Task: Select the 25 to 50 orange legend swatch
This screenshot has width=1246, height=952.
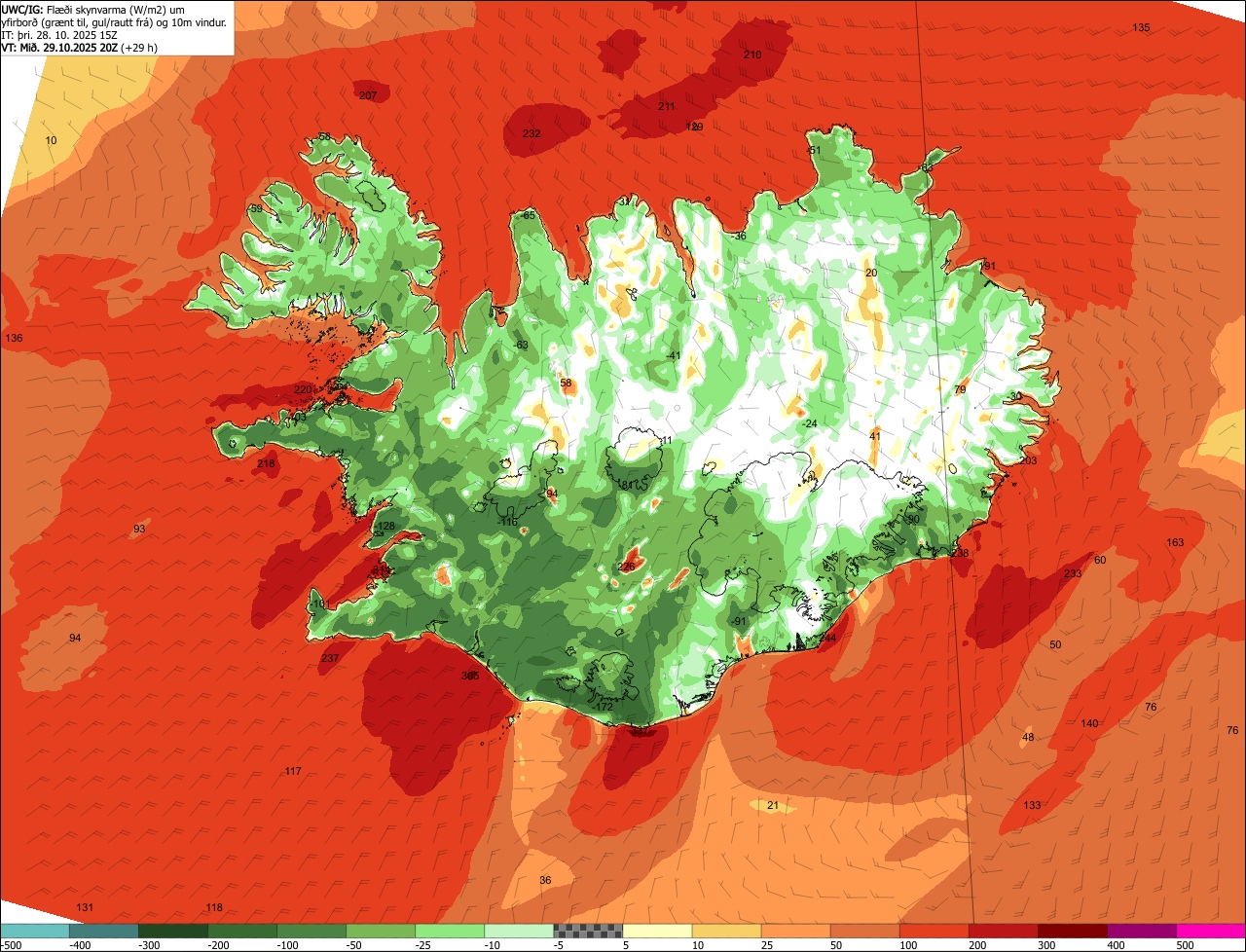Action: pyautogui.click(x=795, y=931)
